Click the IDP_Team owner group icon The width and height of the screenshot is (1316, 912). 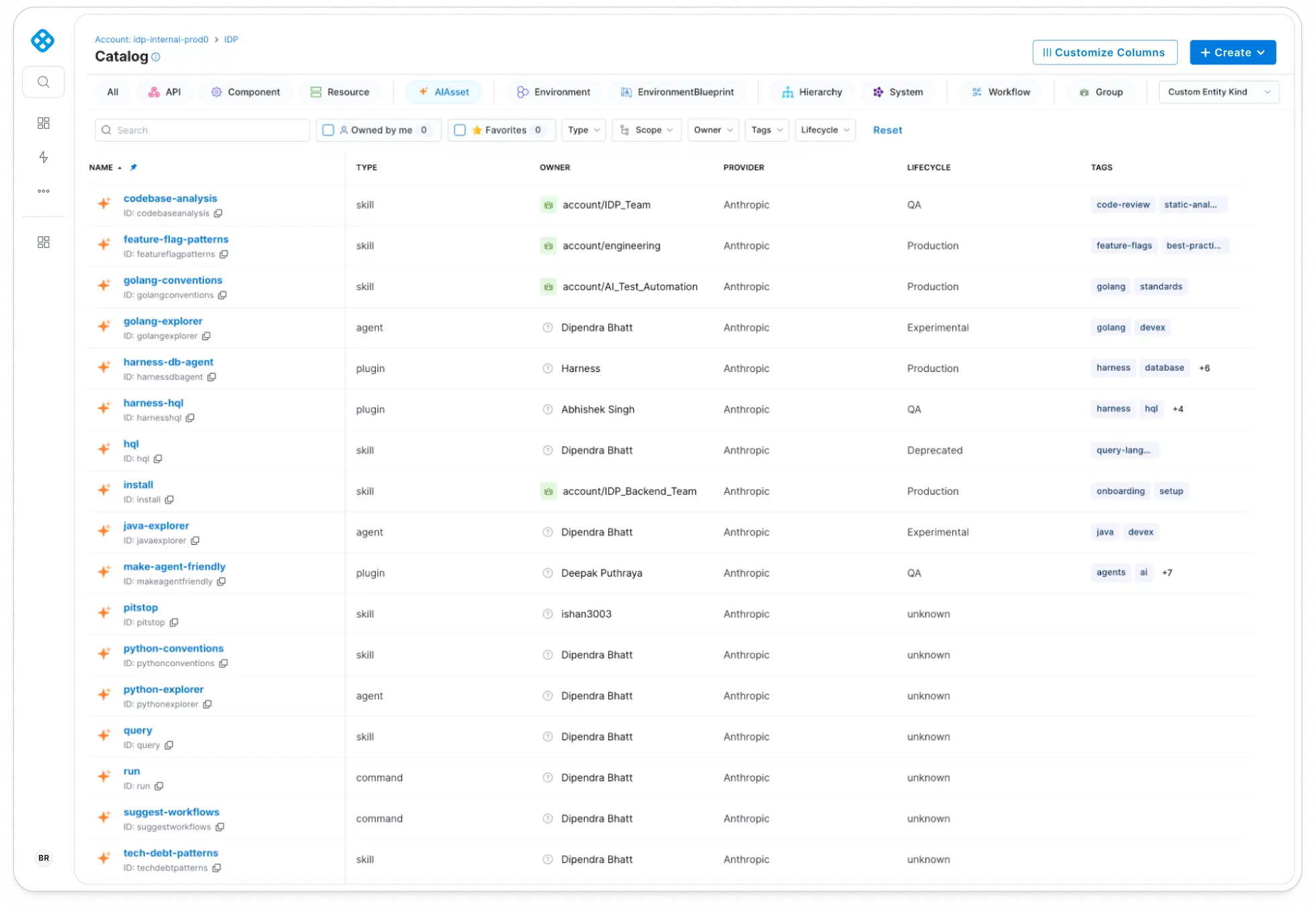click(x=549, y=205)
